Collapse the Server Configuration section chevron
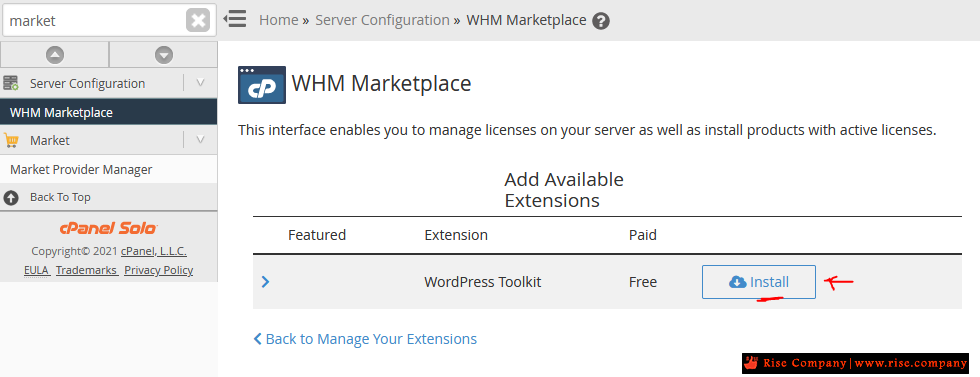This screenshot has height=377, width=980. [x=201, y=83]
